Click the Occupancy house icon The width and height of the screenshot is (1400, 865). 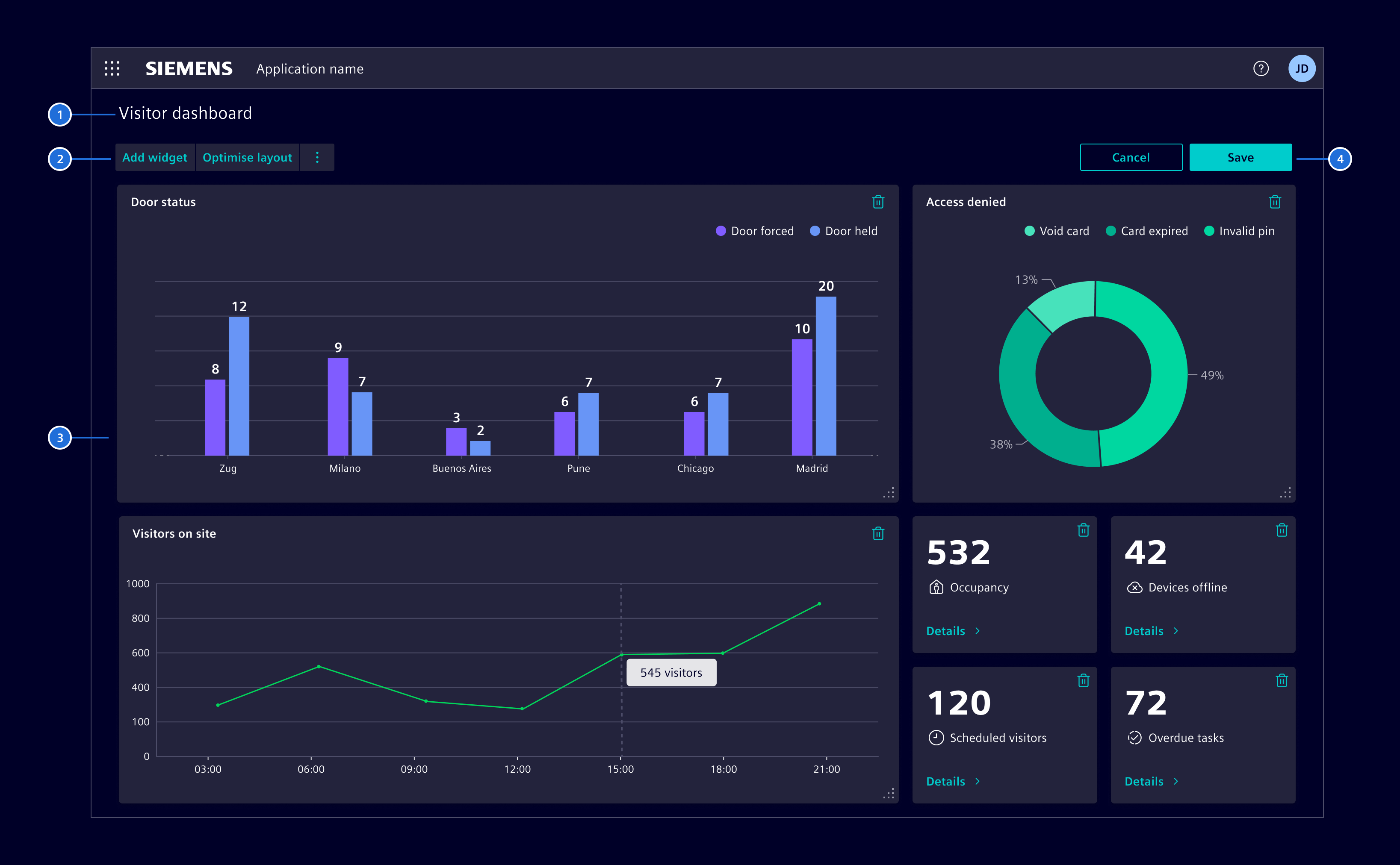click(936, 587)
